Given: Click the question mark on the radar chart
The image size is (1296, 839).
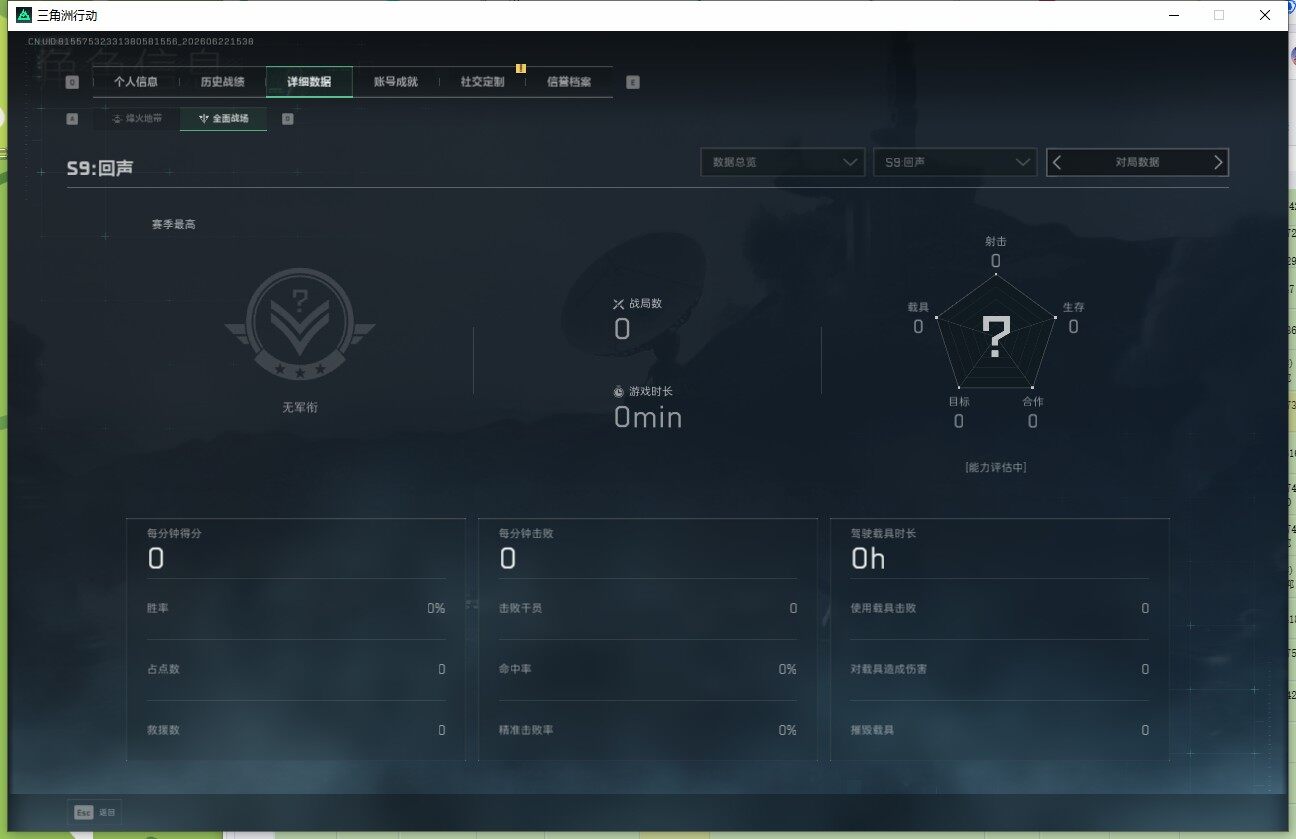Looking at the screenshot, I should (996, 337).
